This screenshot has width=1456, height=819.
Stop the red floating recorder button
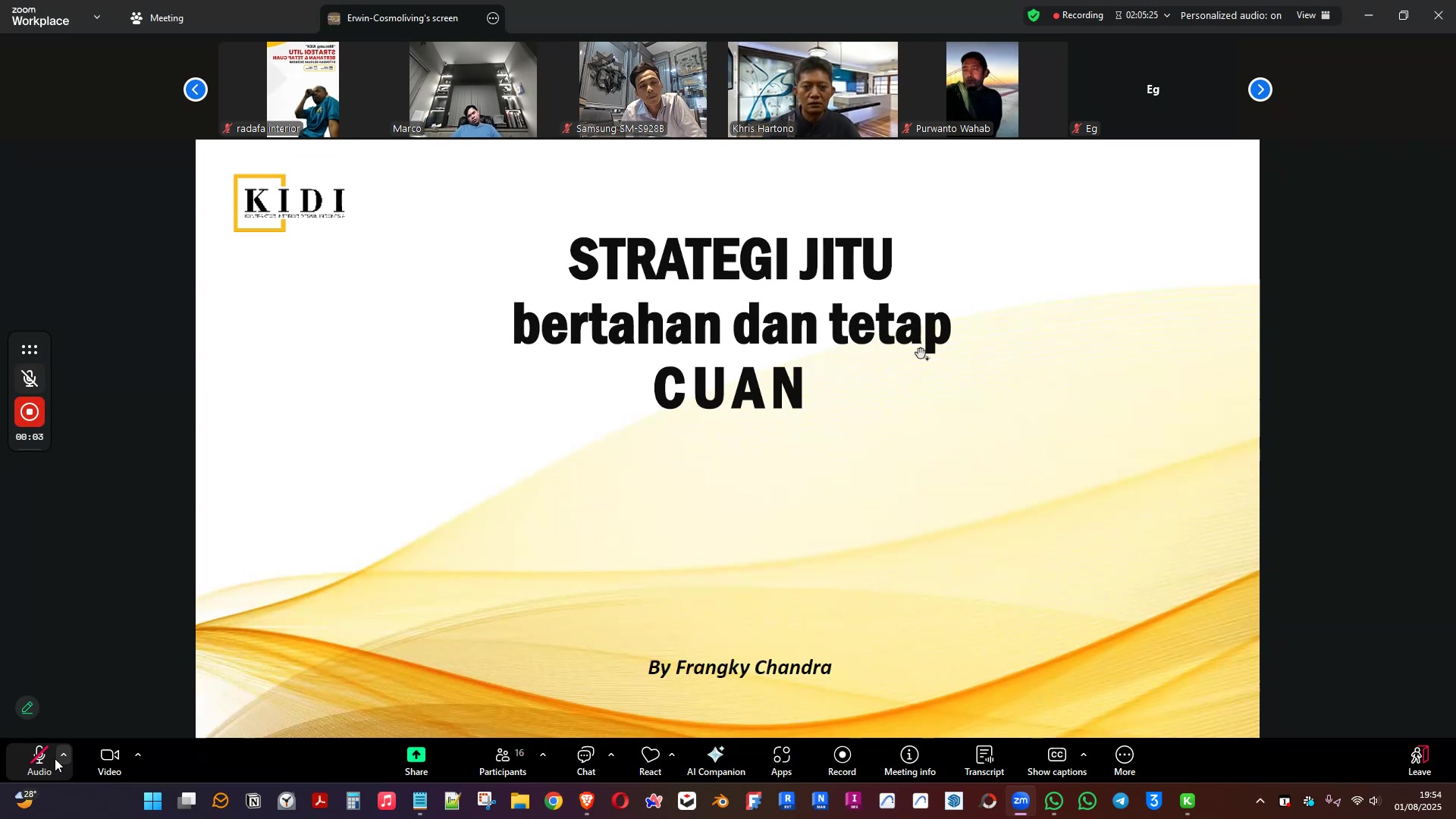(30, 413)
